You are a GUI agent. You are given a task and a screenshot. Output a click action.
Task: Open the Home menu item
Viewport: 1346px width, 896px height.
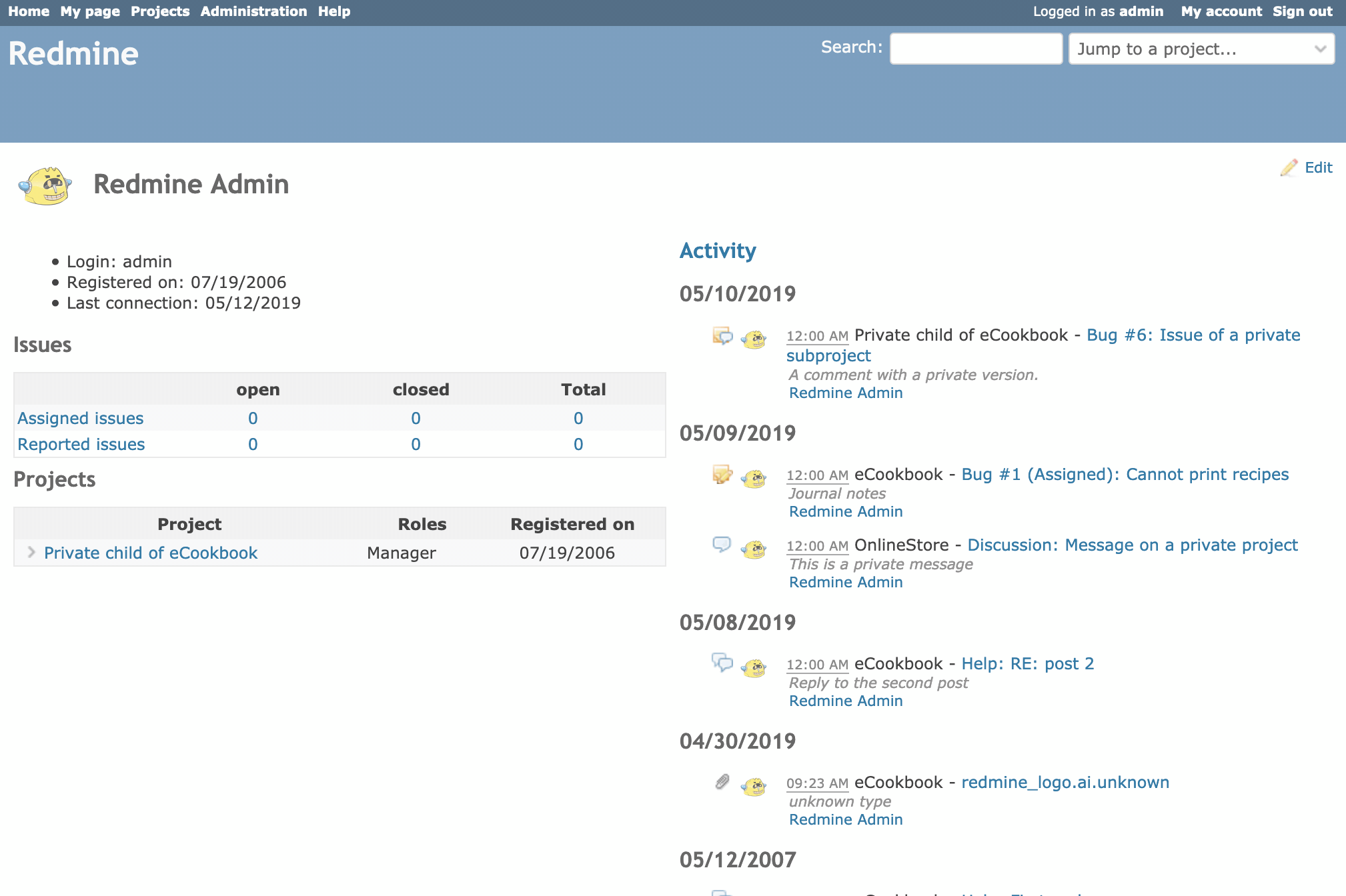29,11
